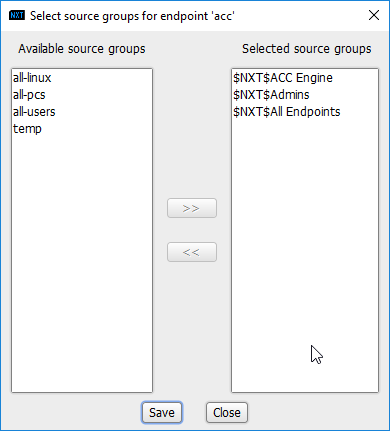Close the dialog with the X button

[374, 15]
